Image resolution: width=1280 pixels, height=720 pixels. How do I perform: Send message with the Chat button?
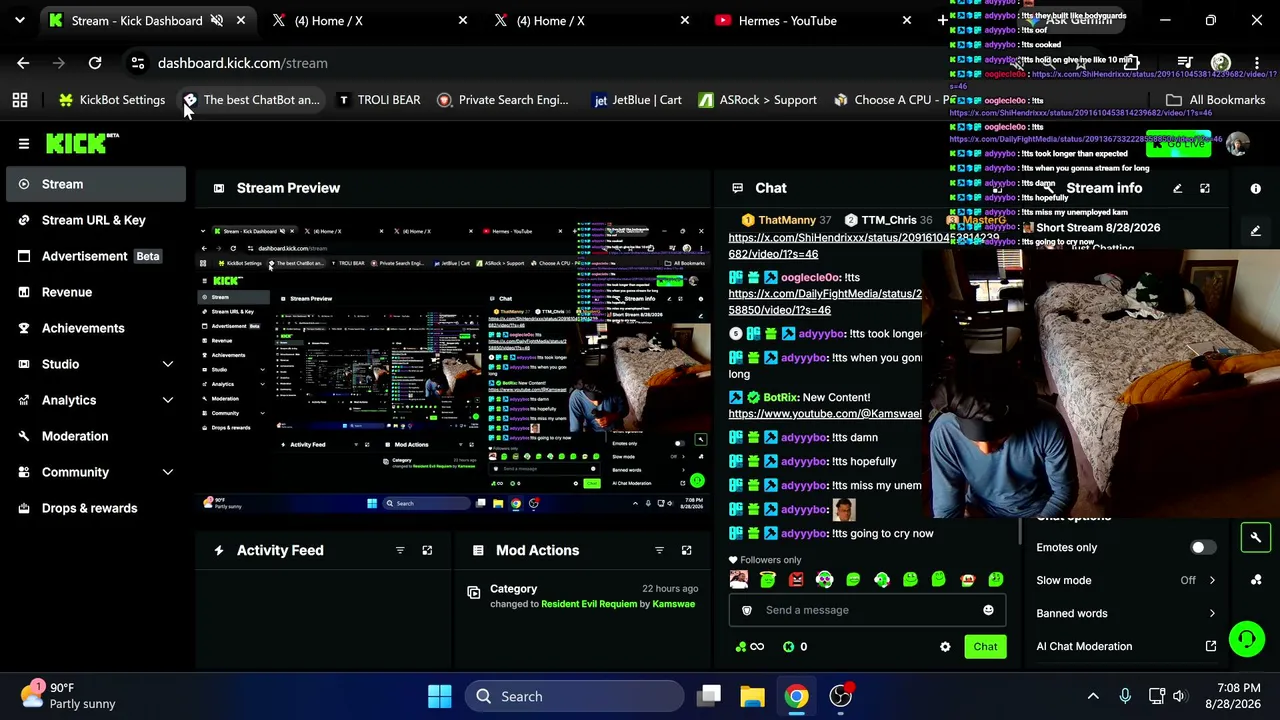985,647
